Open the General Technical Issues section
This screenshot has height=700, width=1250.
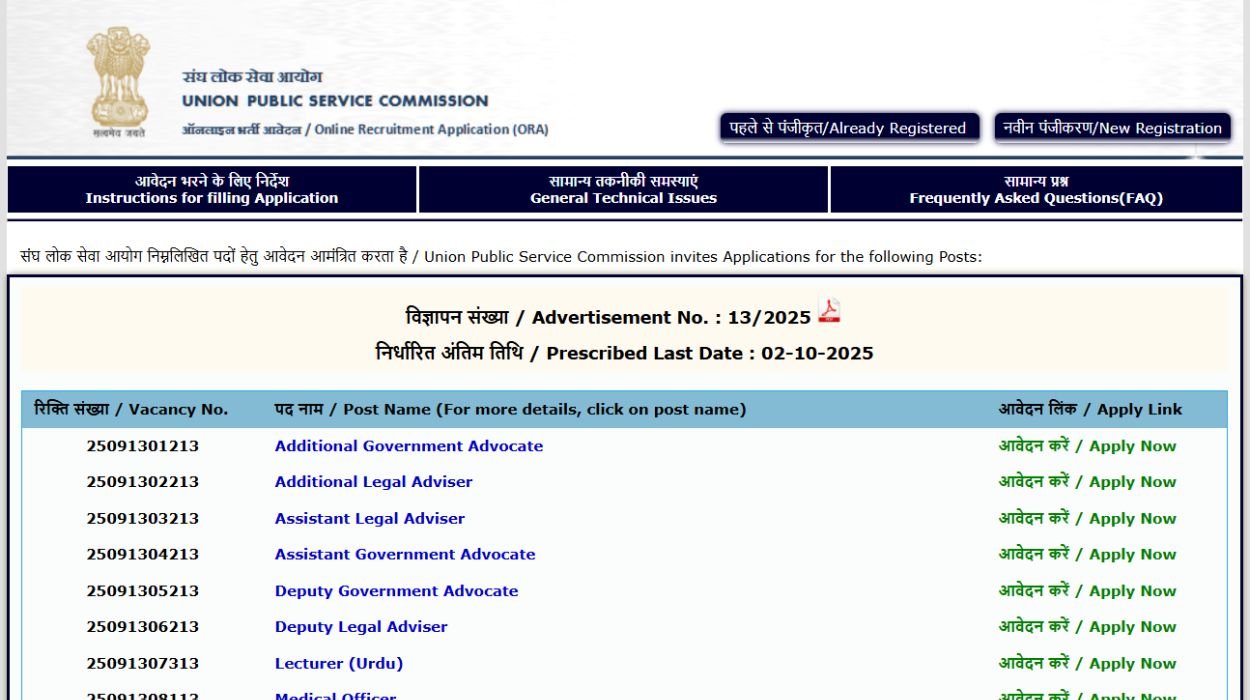[624, 190]
